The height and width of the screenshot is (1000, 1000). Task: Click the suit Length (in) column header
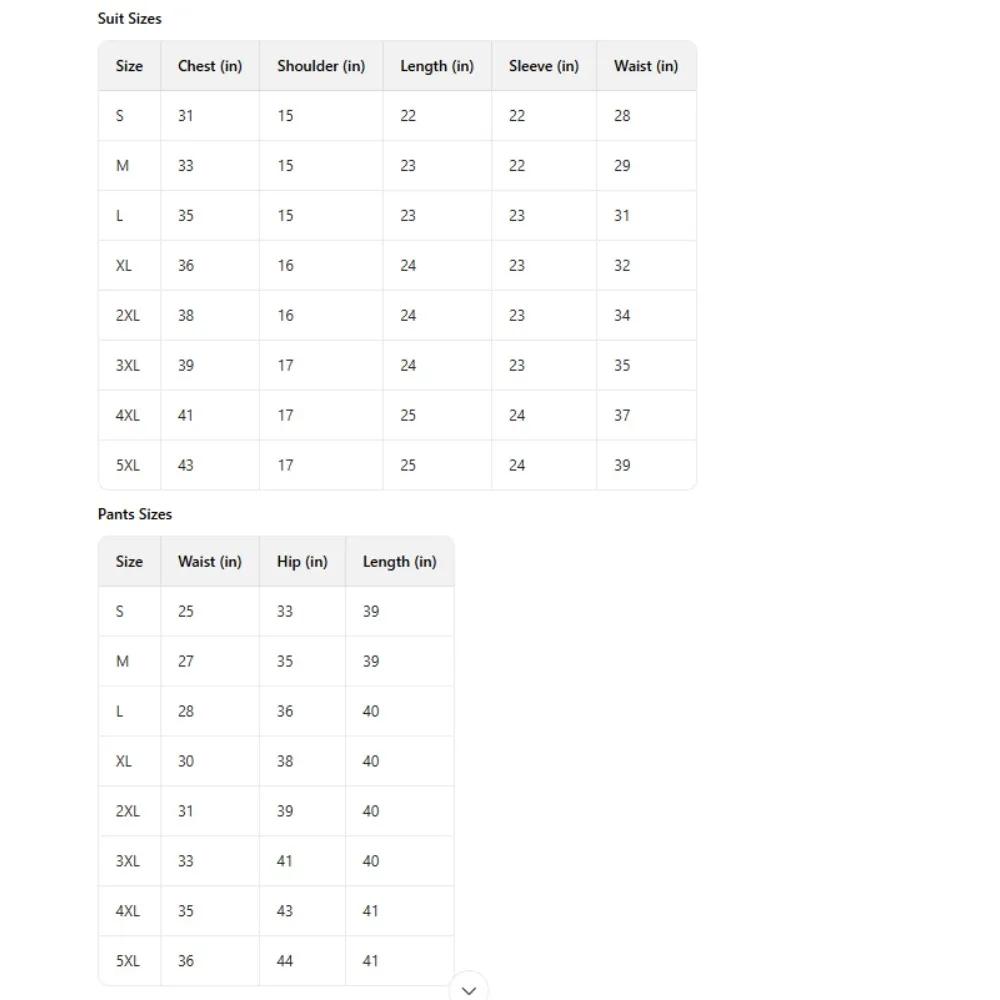(x=437, y=66)
